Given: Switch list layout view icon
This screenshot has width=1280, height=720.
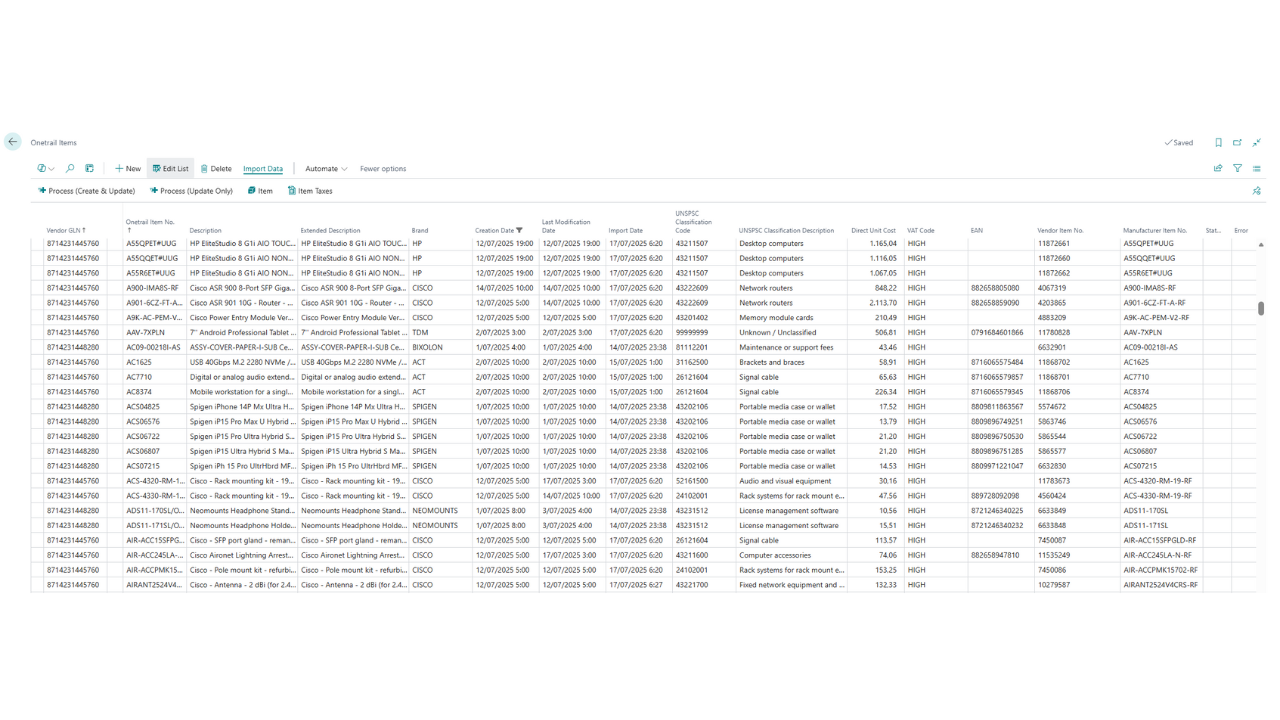Looking at the screenshot, I should pos(1257,169).
